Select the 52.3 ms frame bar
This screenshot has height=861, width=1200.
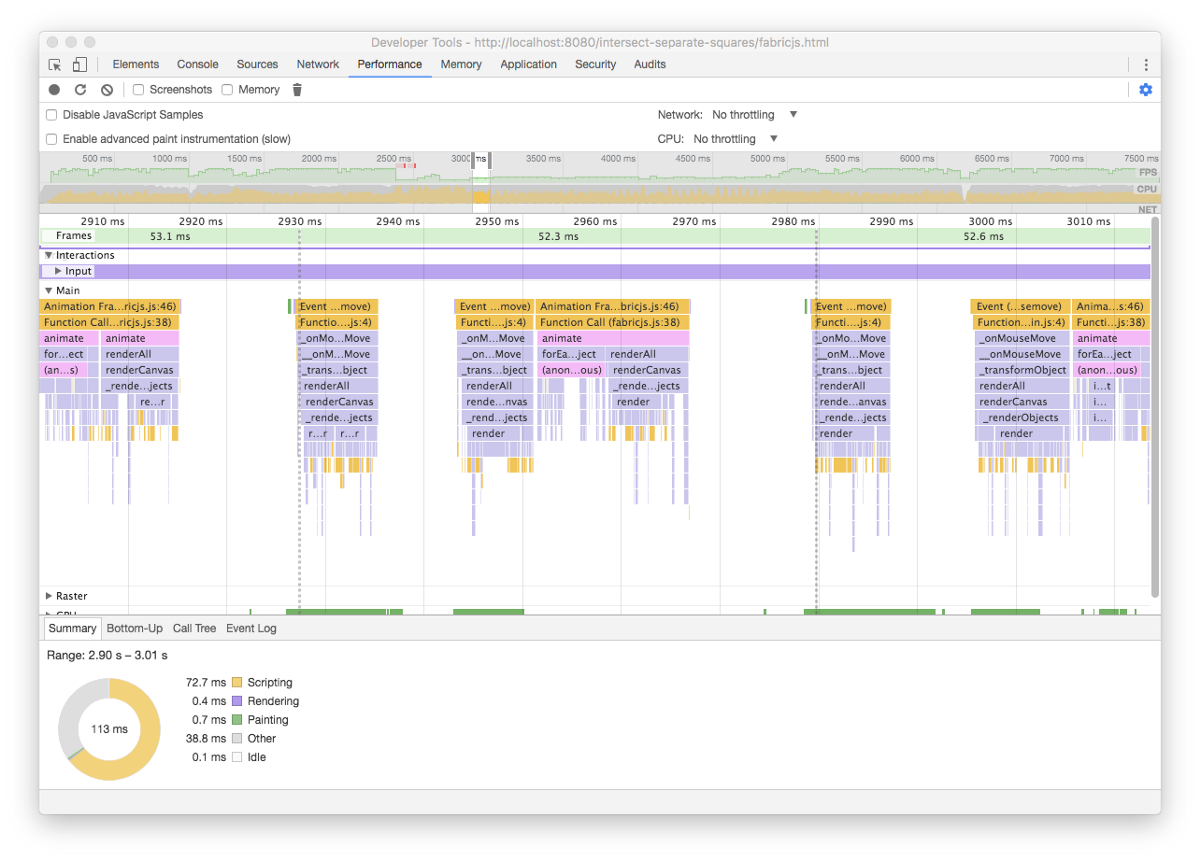(x=557, y=236)
